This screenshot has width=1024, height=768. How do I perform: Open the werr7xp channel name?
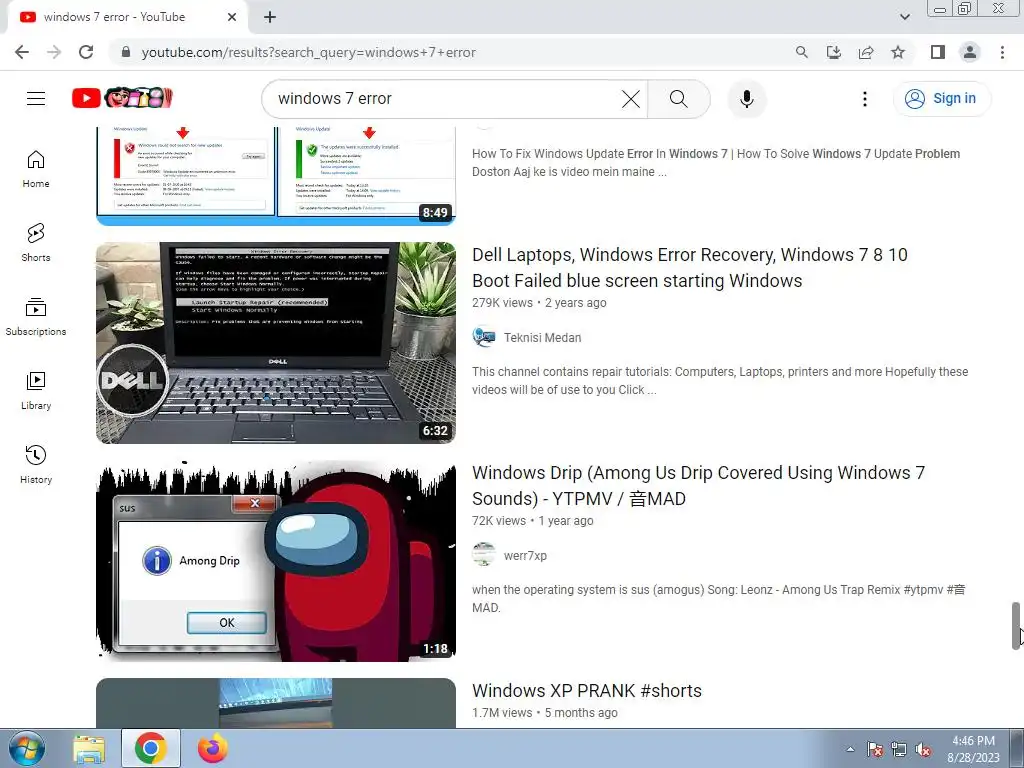(x=525, y=556)
